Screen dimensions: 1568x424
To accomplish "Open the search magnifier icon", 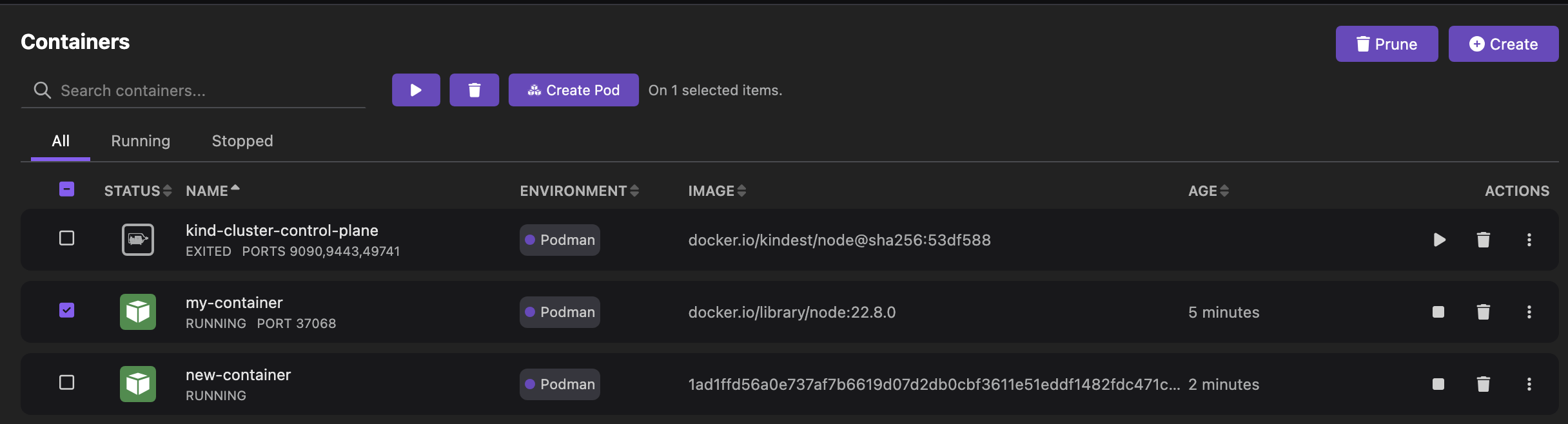I will 42,90.
